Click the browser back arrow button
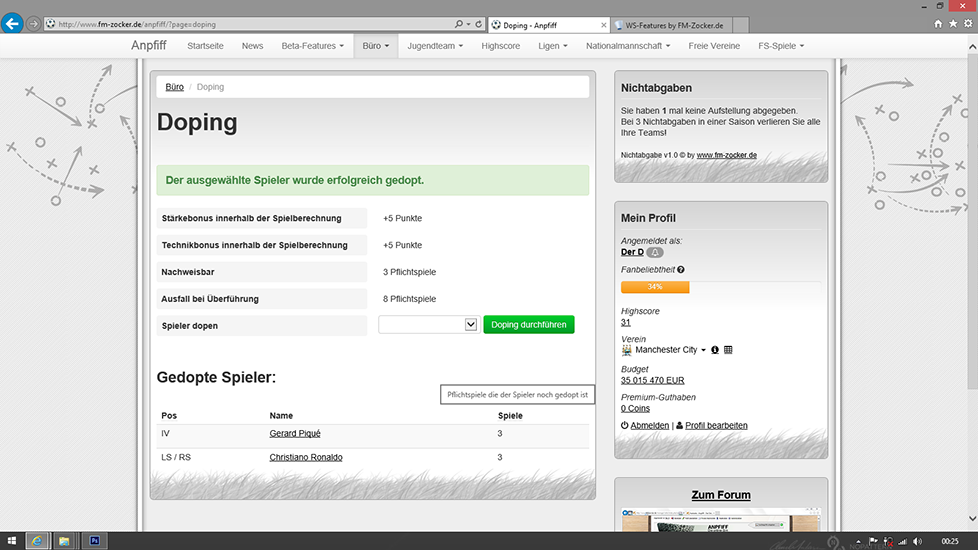 pyautogui.click(x=12, y=23)
